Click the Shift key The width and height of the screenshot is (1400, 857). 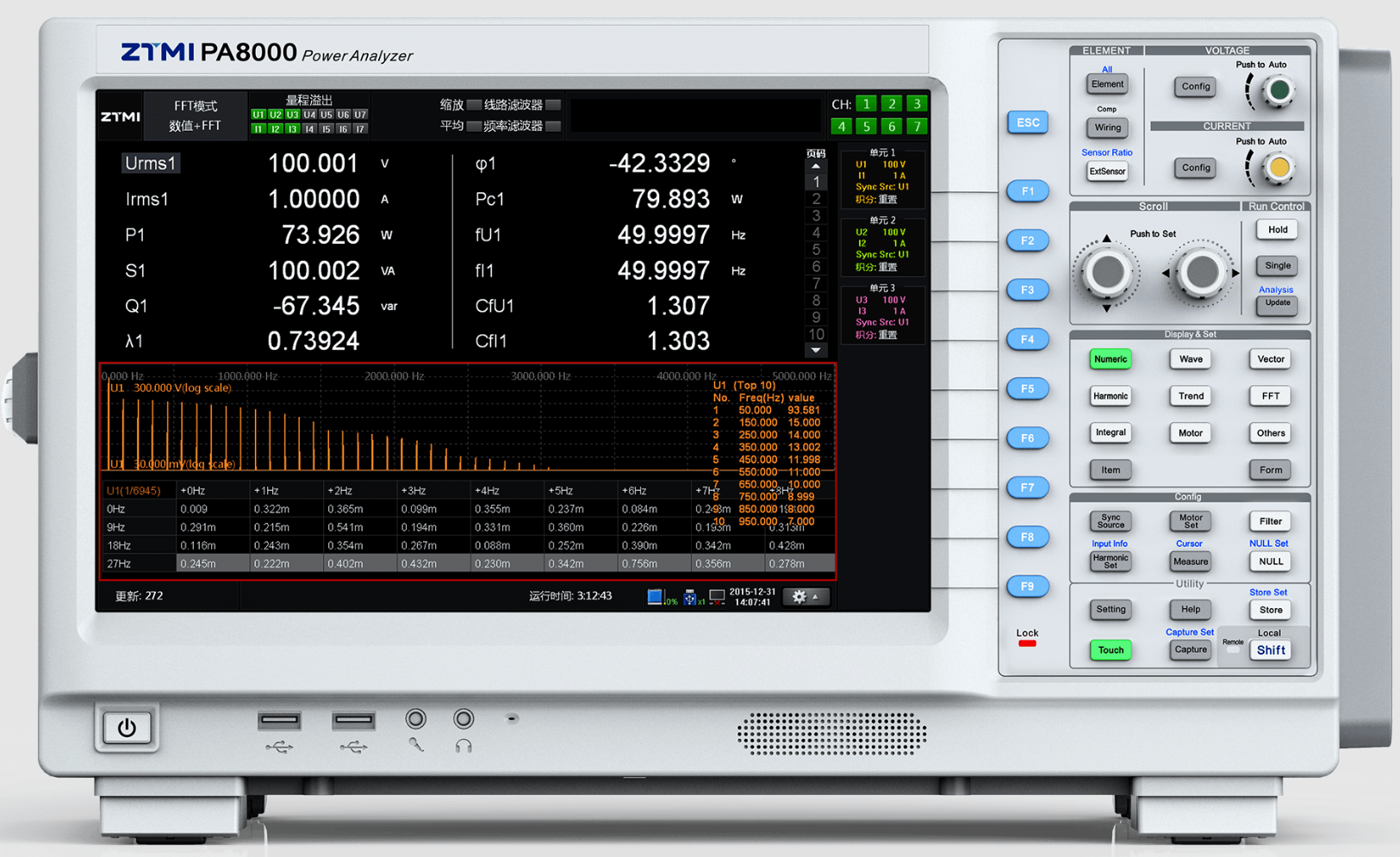[x=1271, y=650]
